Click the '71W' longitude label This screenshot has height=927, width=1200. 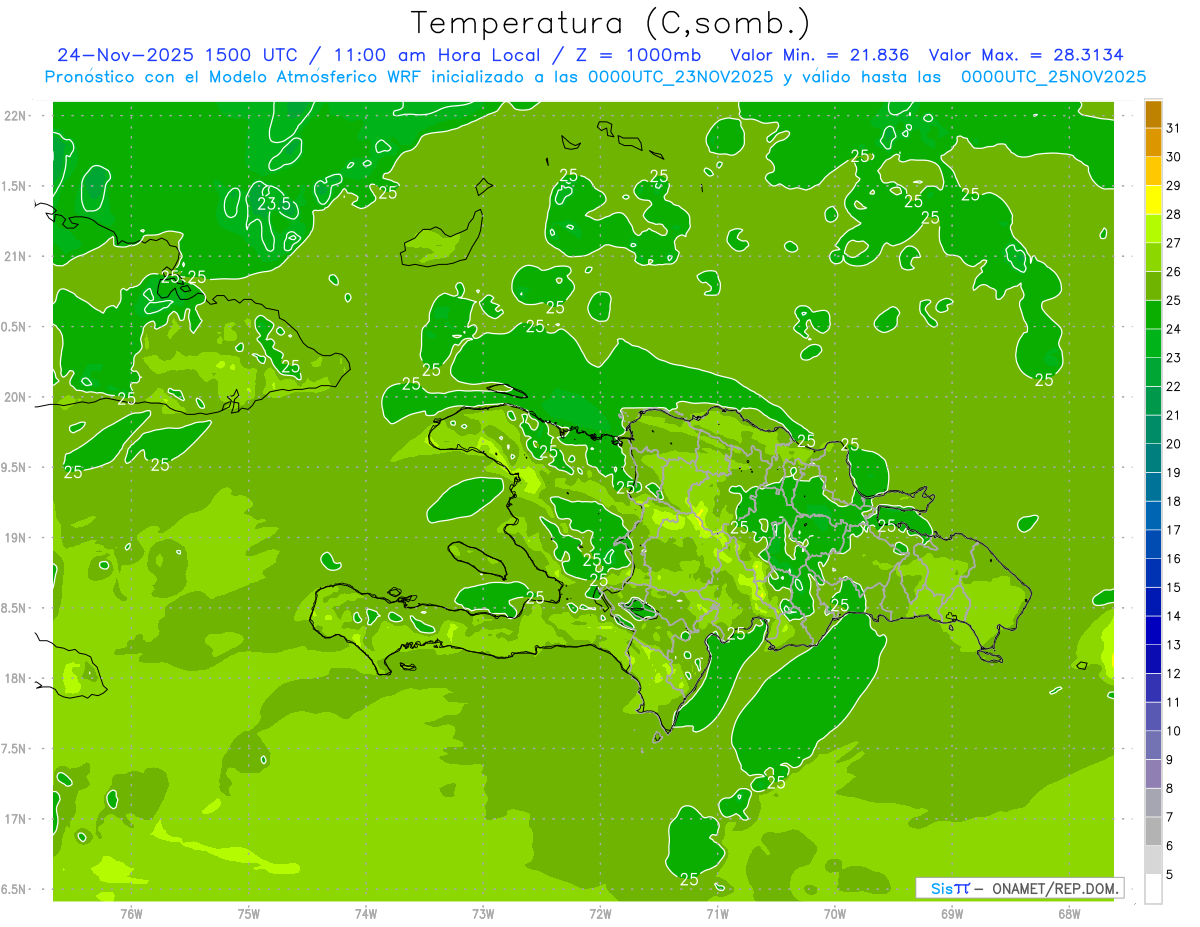point(718,913)
